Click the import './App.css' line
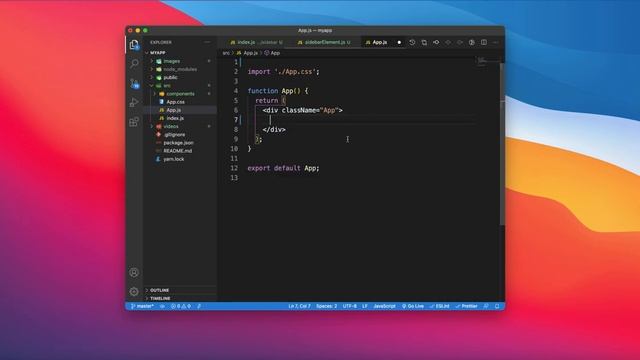This screenshot has height=360, width=640. pyautogui.click(x=284, y=71)
